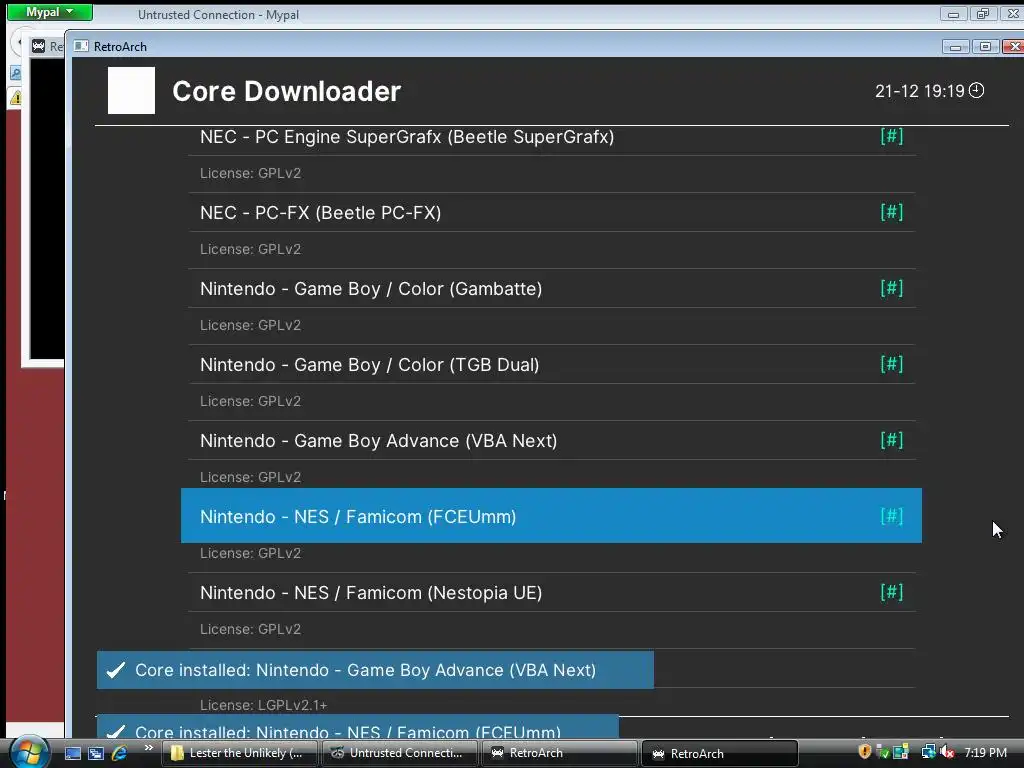This screenshot has height=768, width=1024.
Task: Click the 21-12 19:19 date time text
Action: click(x=920, y=91)
